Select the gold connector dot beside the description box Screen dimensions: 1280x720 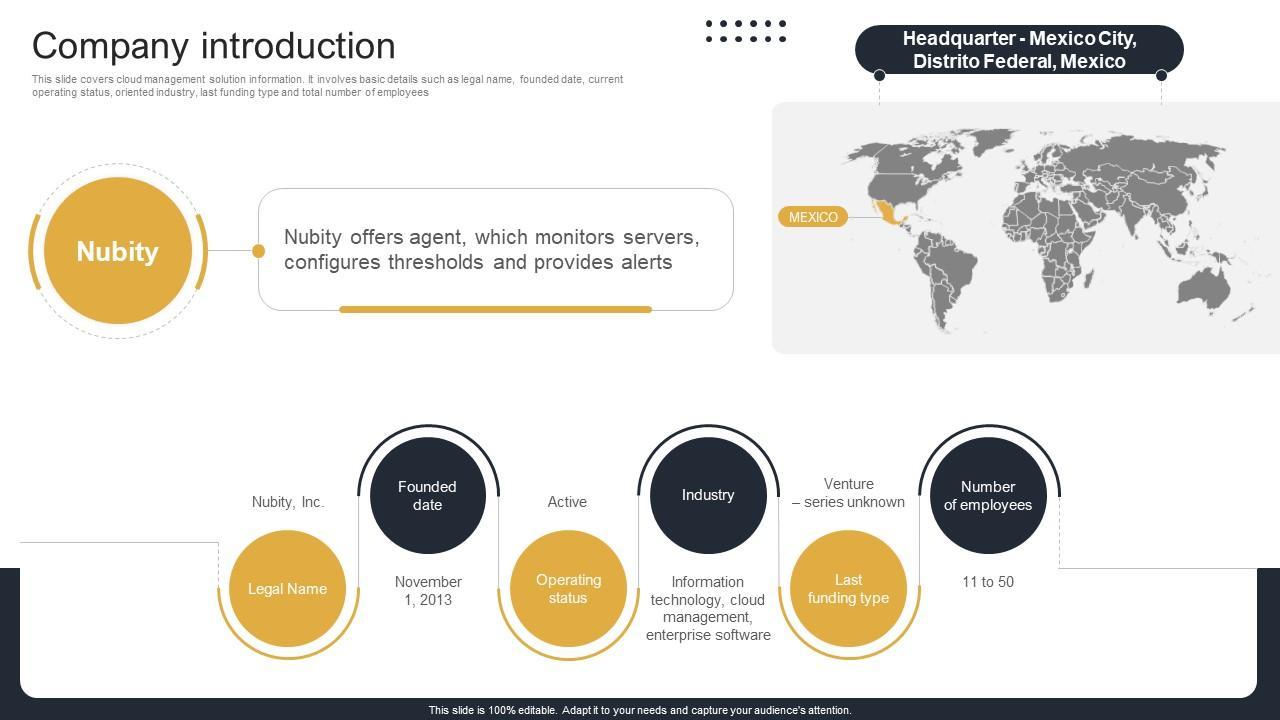point(258,251)
